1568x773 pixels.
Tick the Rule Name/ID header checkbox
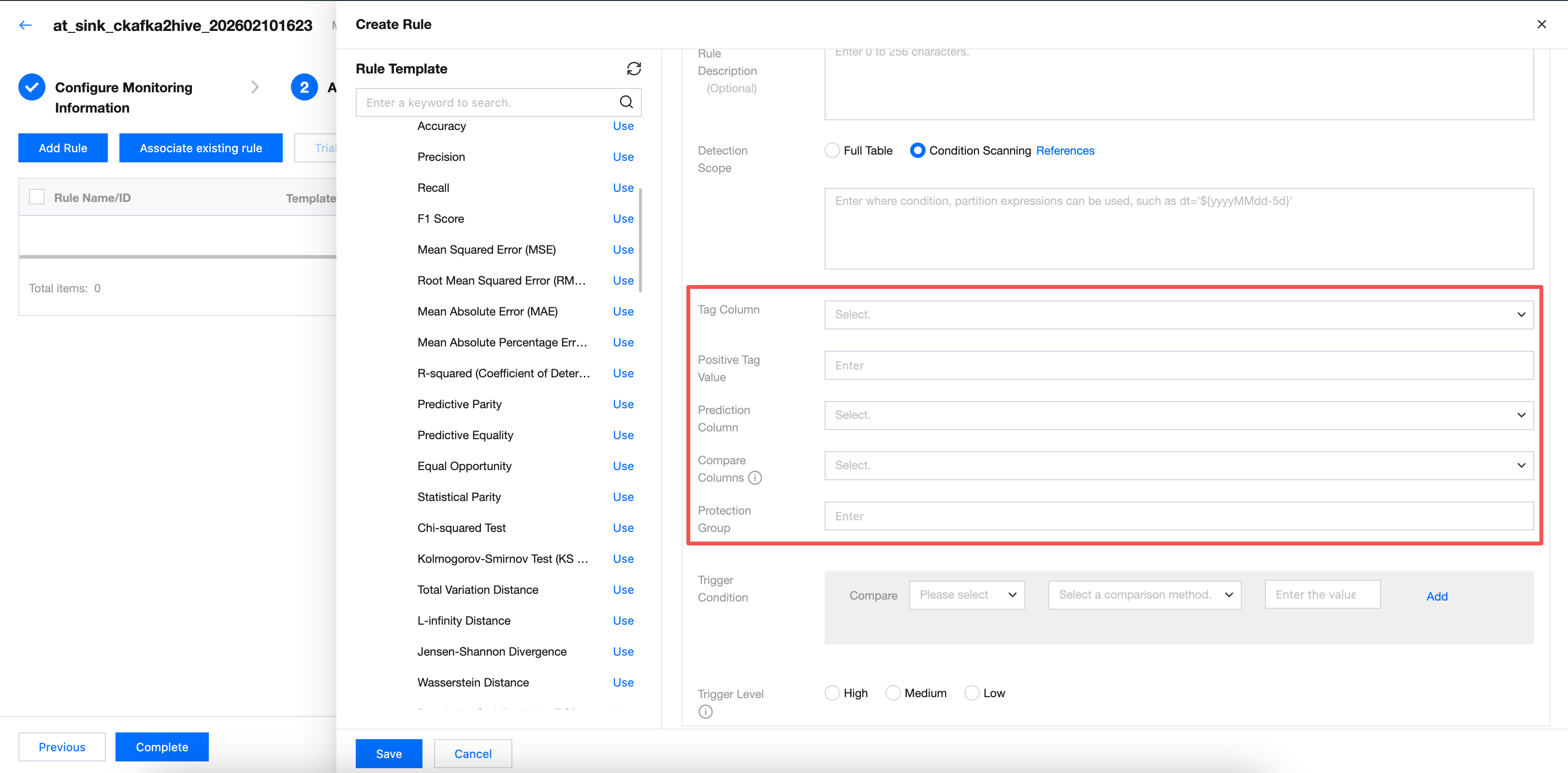[x=37, y=197]
